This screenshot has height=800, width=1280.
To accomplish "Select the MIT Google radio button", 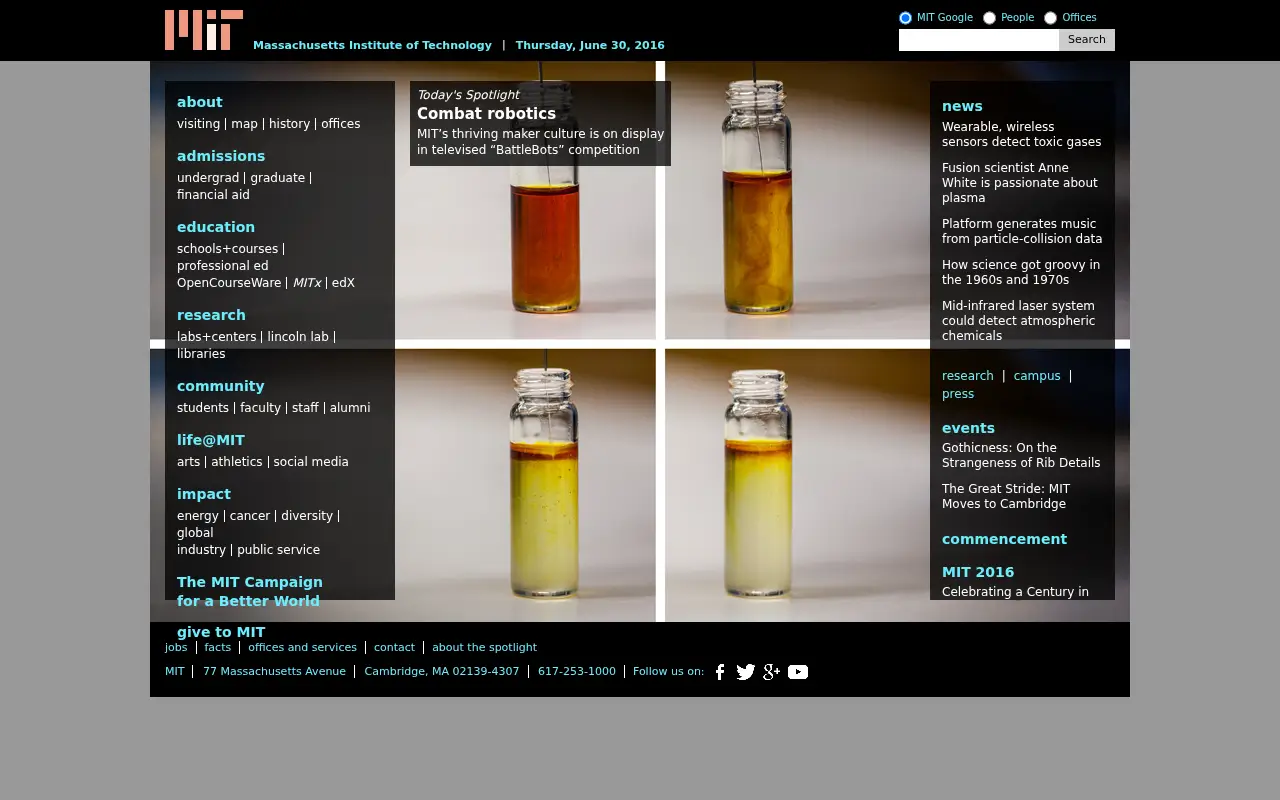I will (905, 18).
